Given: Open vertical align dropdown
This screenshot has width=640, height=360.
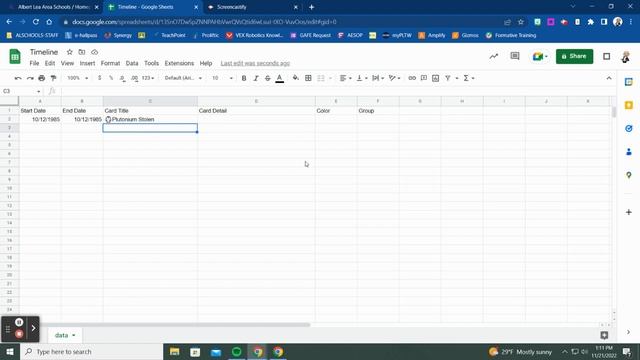Looking at the screenshot, I should tap(362, 78).
